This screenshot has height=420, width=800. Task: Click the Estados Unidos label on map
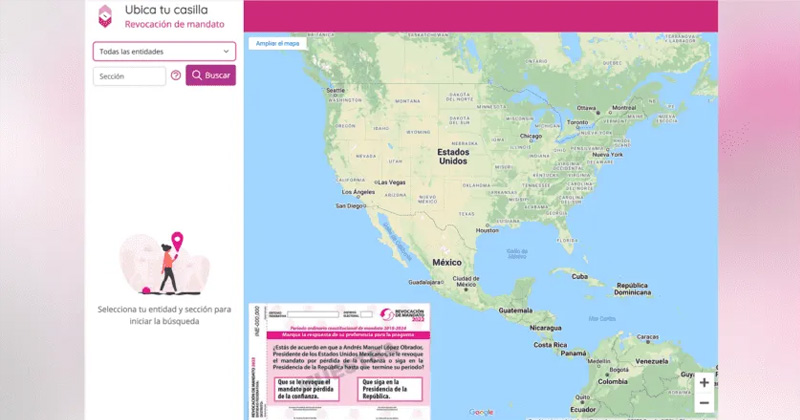coord(452,156)
